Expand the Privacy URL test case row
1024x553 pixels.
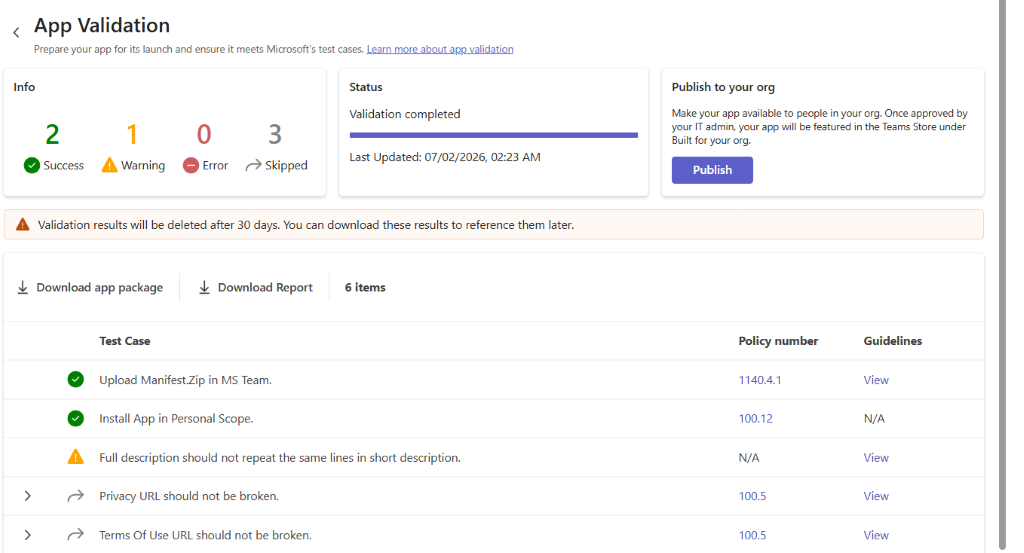click(x=27, y=496)
